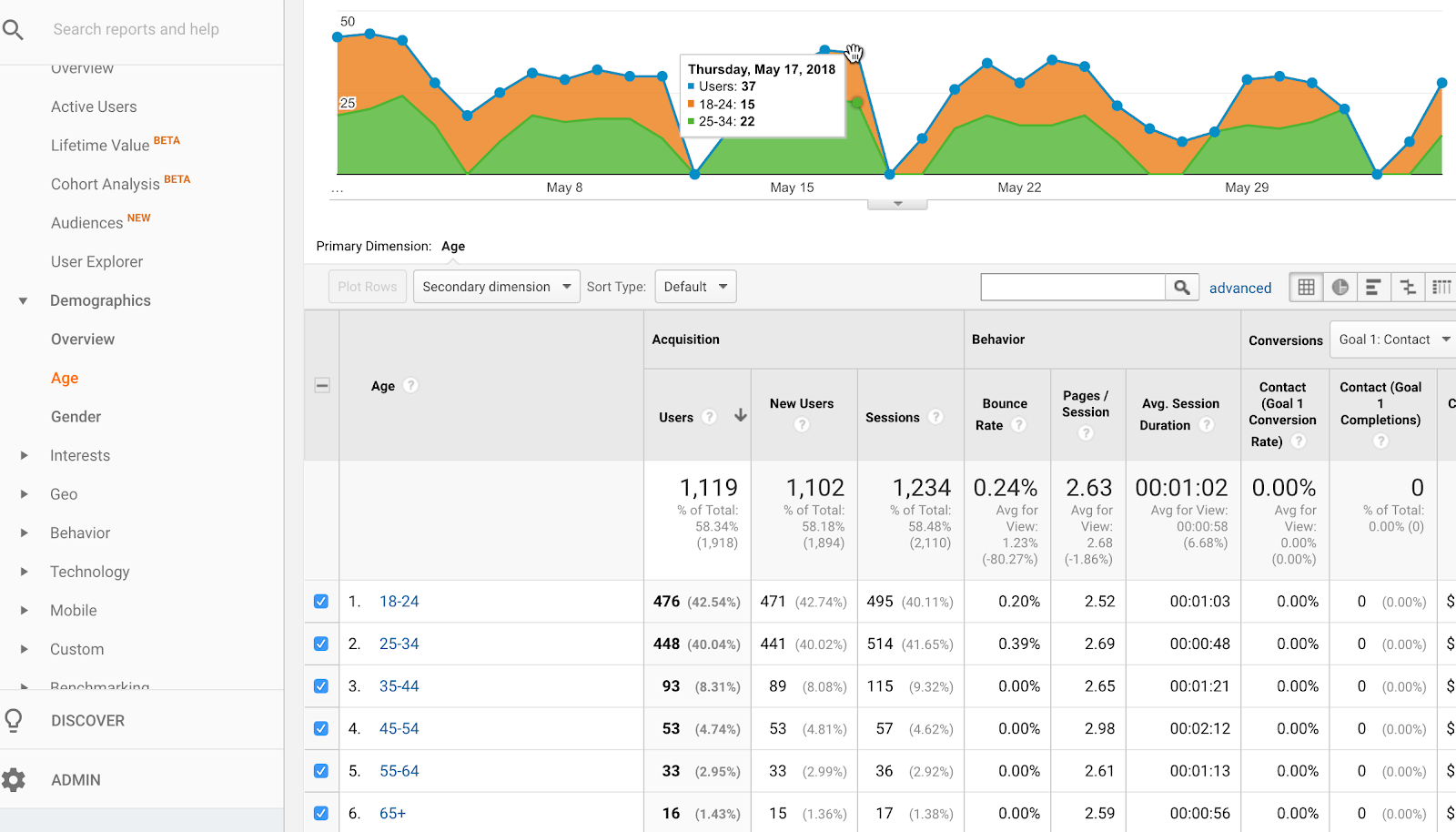
Task: Open Demographics Overview report
Action: [x=83, y=340]
